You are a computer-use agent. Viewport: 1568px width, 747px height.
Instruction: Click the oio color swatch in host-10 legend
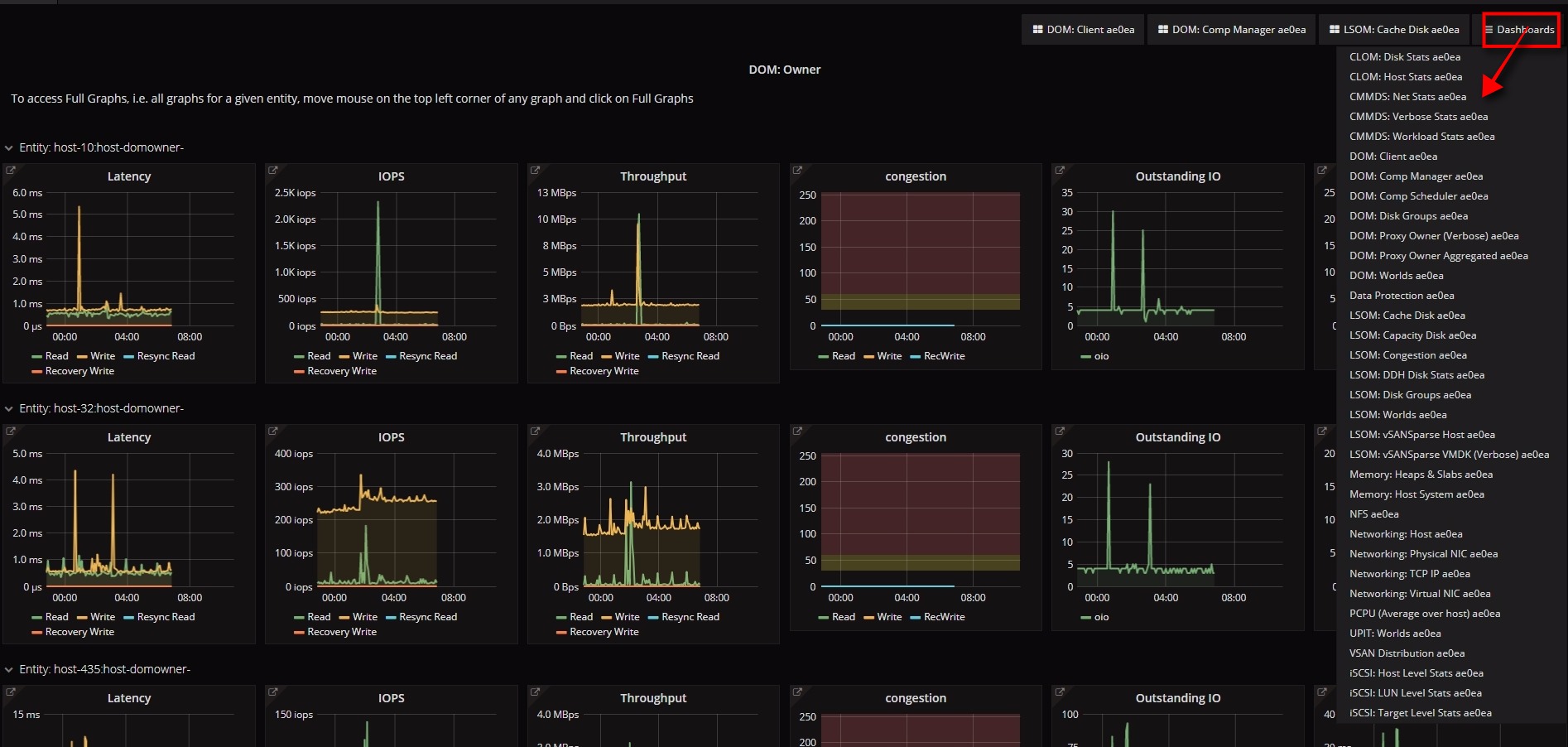click(x=1085, y=357)
